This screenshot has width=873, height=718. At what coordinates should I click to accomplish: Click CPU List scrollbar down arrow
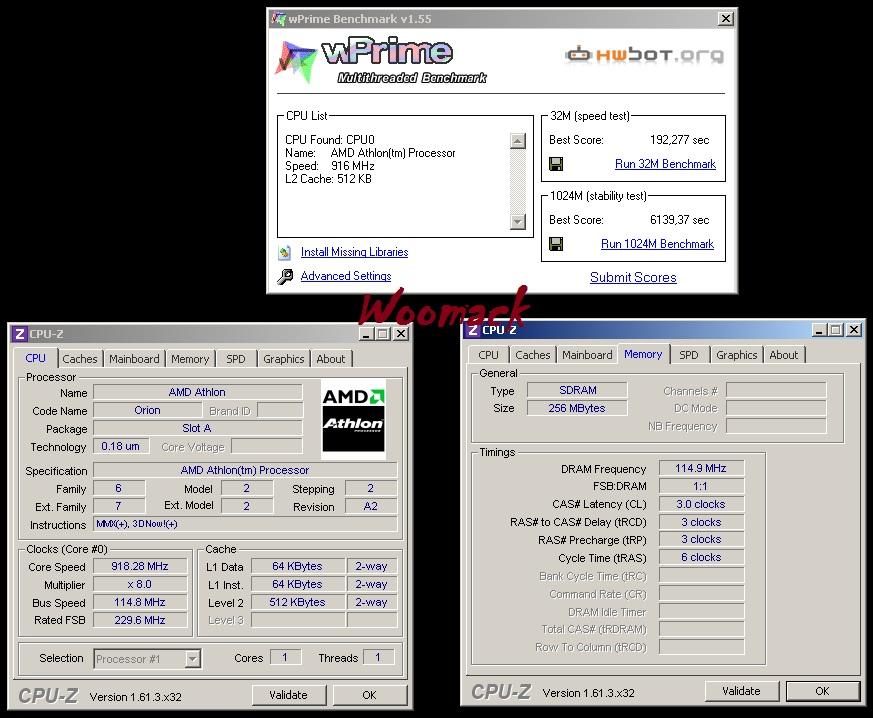518,222
